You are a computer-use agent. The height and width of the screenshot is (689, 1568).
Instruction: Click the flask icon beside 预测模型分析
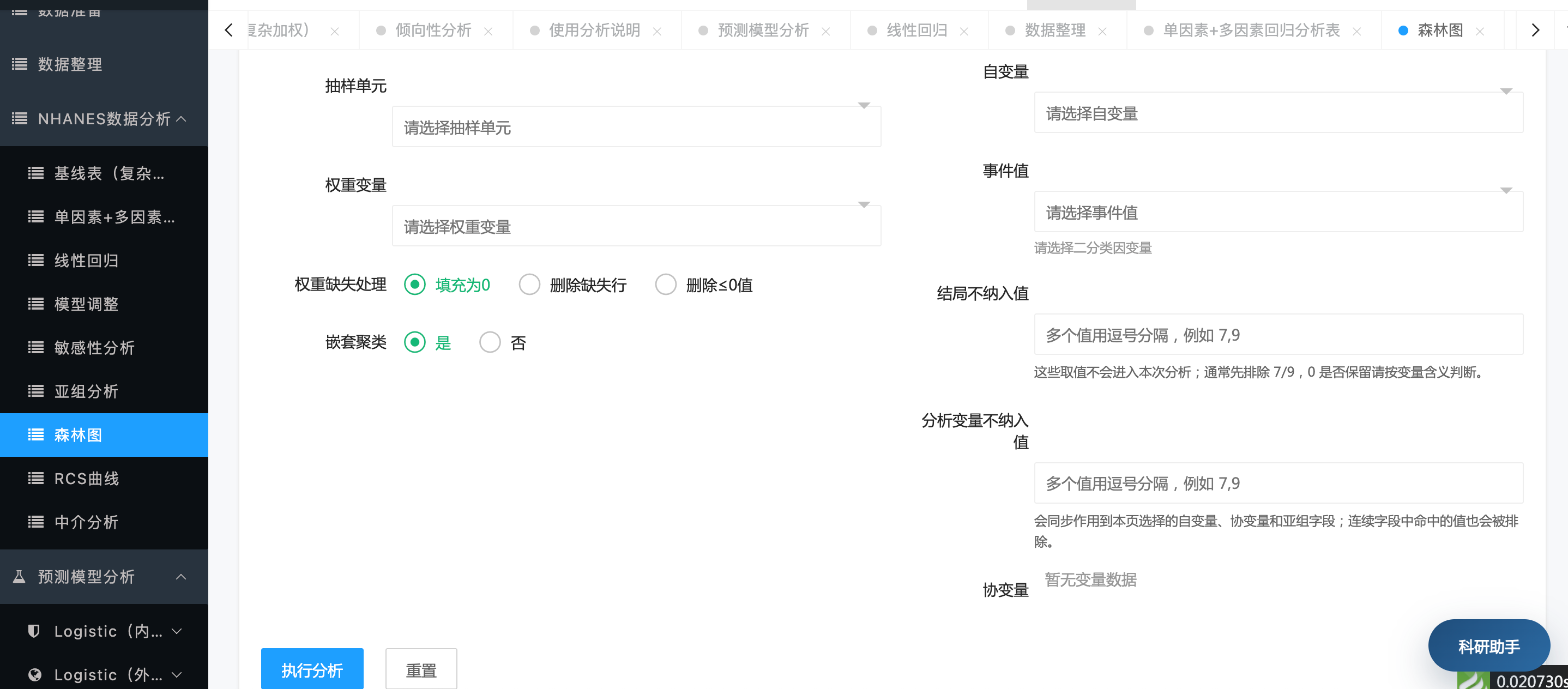click(x=20, y=576)
